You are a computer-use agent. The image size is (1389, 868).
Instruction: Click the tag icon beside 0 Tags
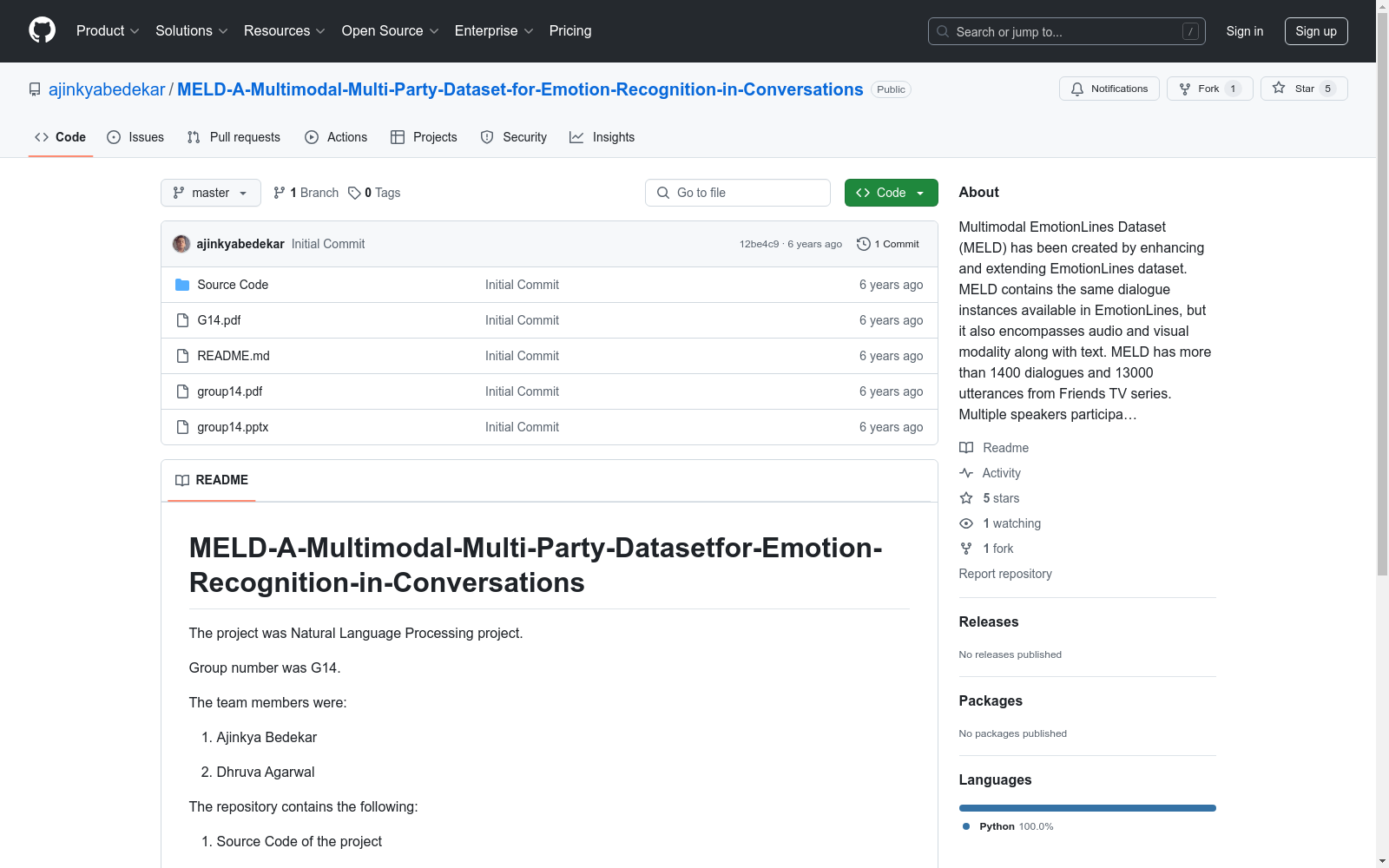(x=354, y=193)
